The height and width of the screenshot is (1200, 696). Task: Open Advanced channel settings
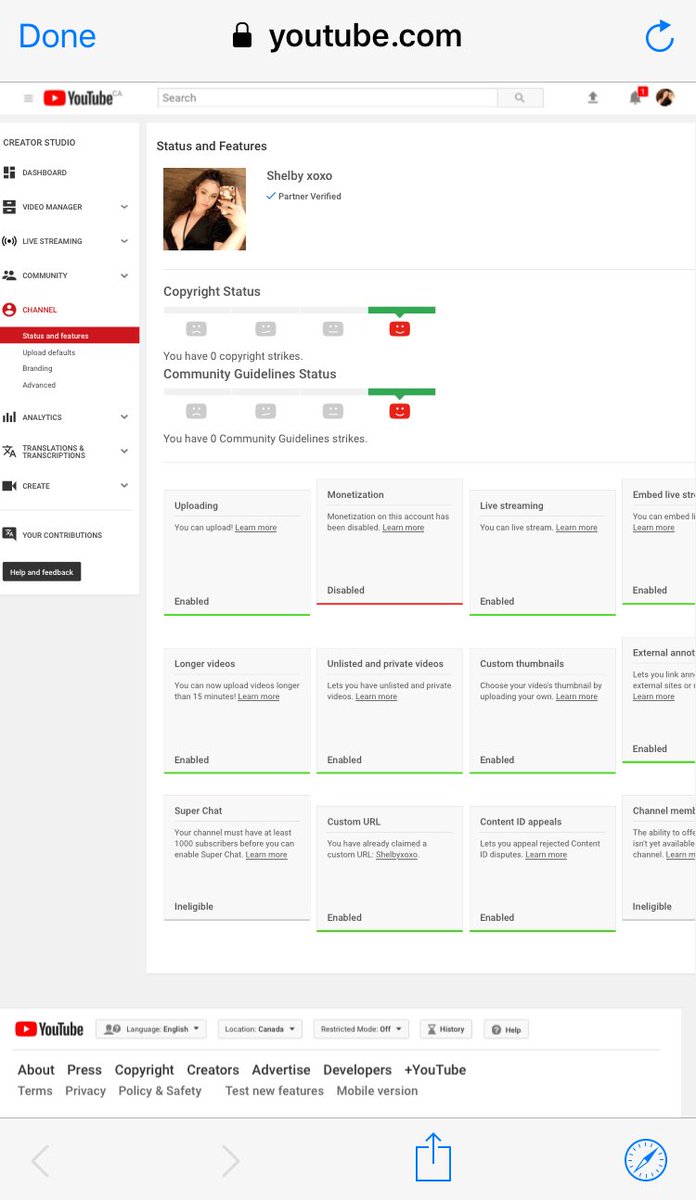[x=39, y=385]
